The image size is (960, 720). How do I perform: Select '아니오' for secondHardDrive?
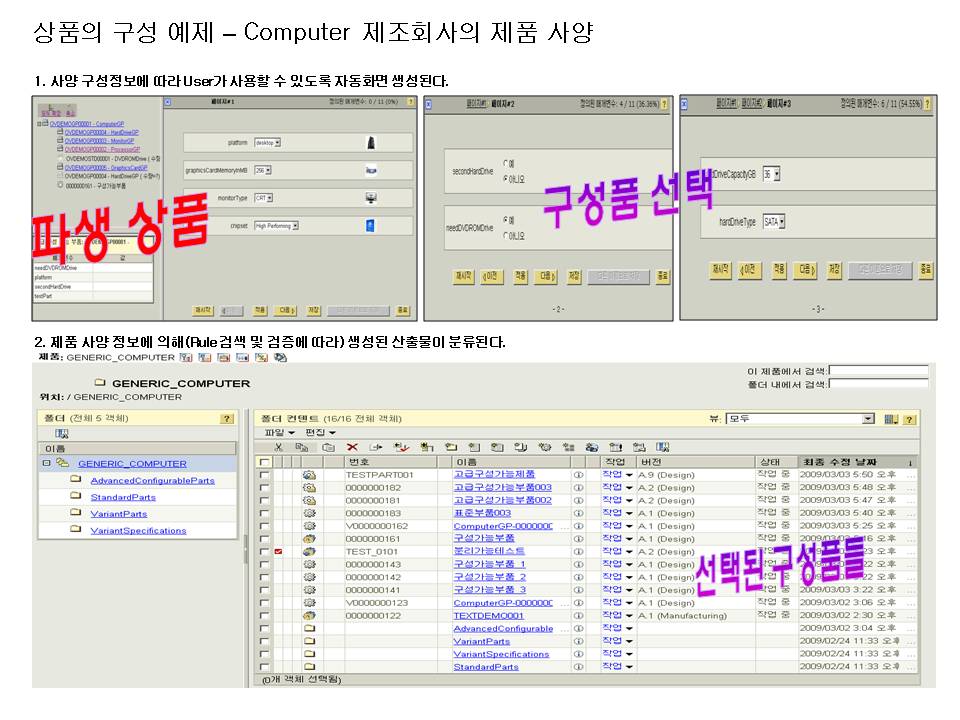[506, 179]
